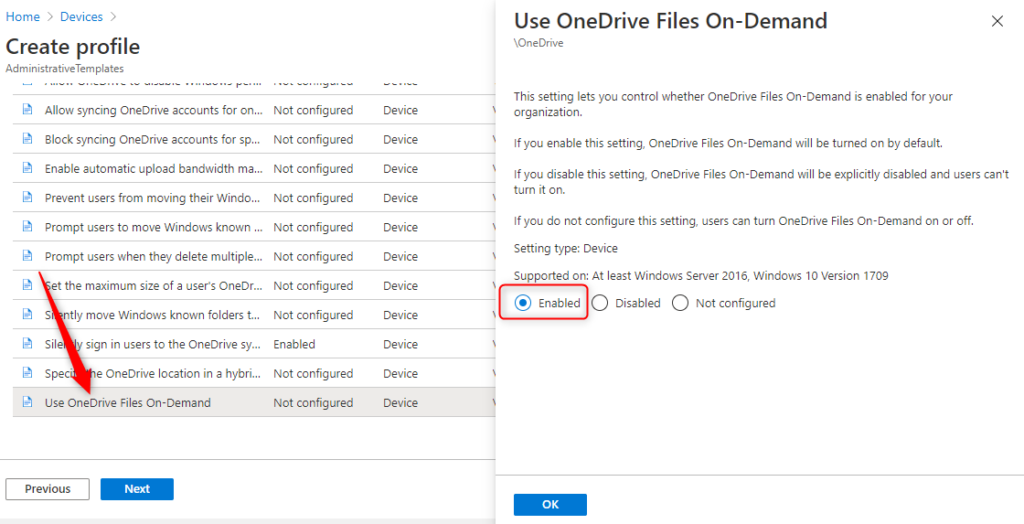Open 'Enable automatic upload bandwidth ma...' setting
1024x524 pixels.
154,169
